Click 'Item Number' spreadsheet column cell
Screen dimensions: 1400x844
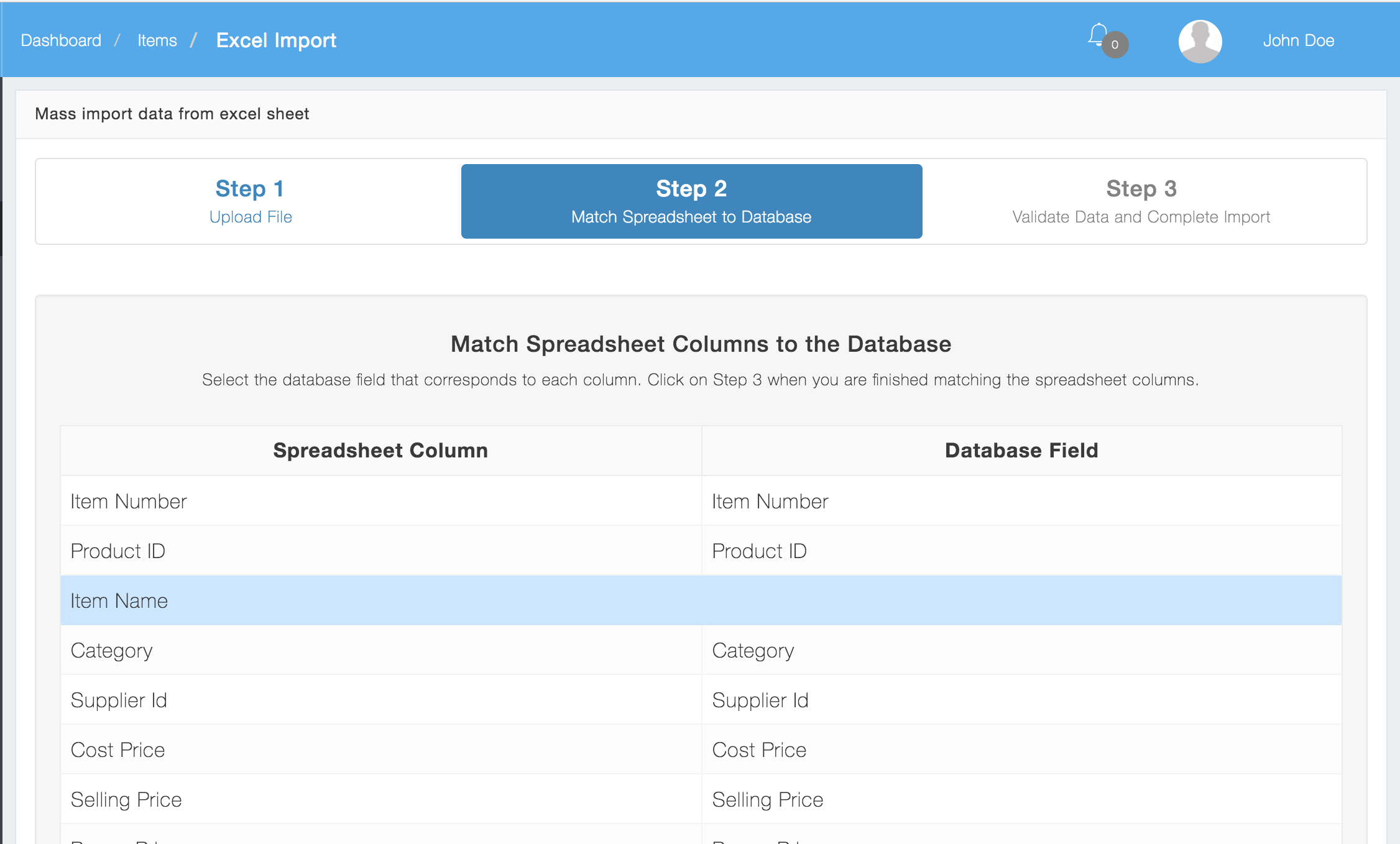(x=381, y=501)
